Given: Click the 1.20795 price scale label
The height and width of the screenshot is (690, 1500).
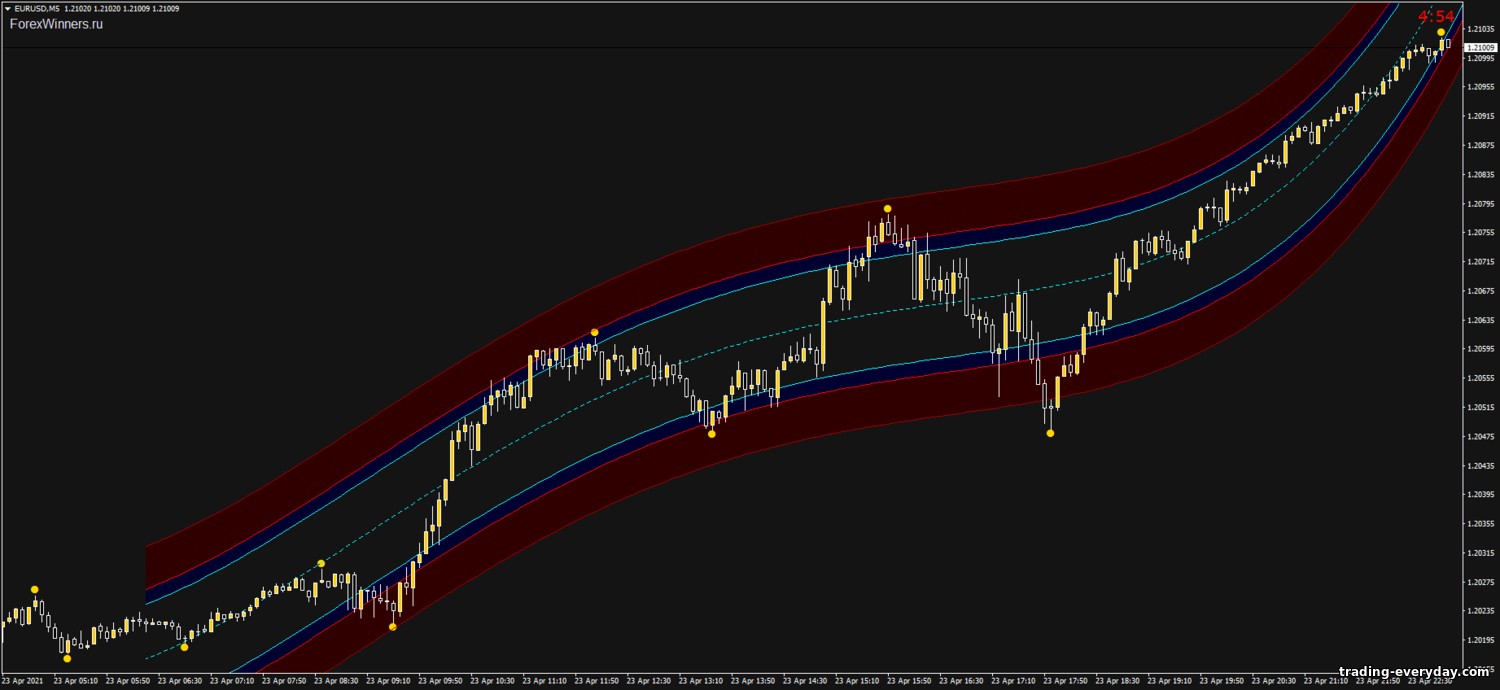Looking at the screenshot, I should (x=1480, y=204).
